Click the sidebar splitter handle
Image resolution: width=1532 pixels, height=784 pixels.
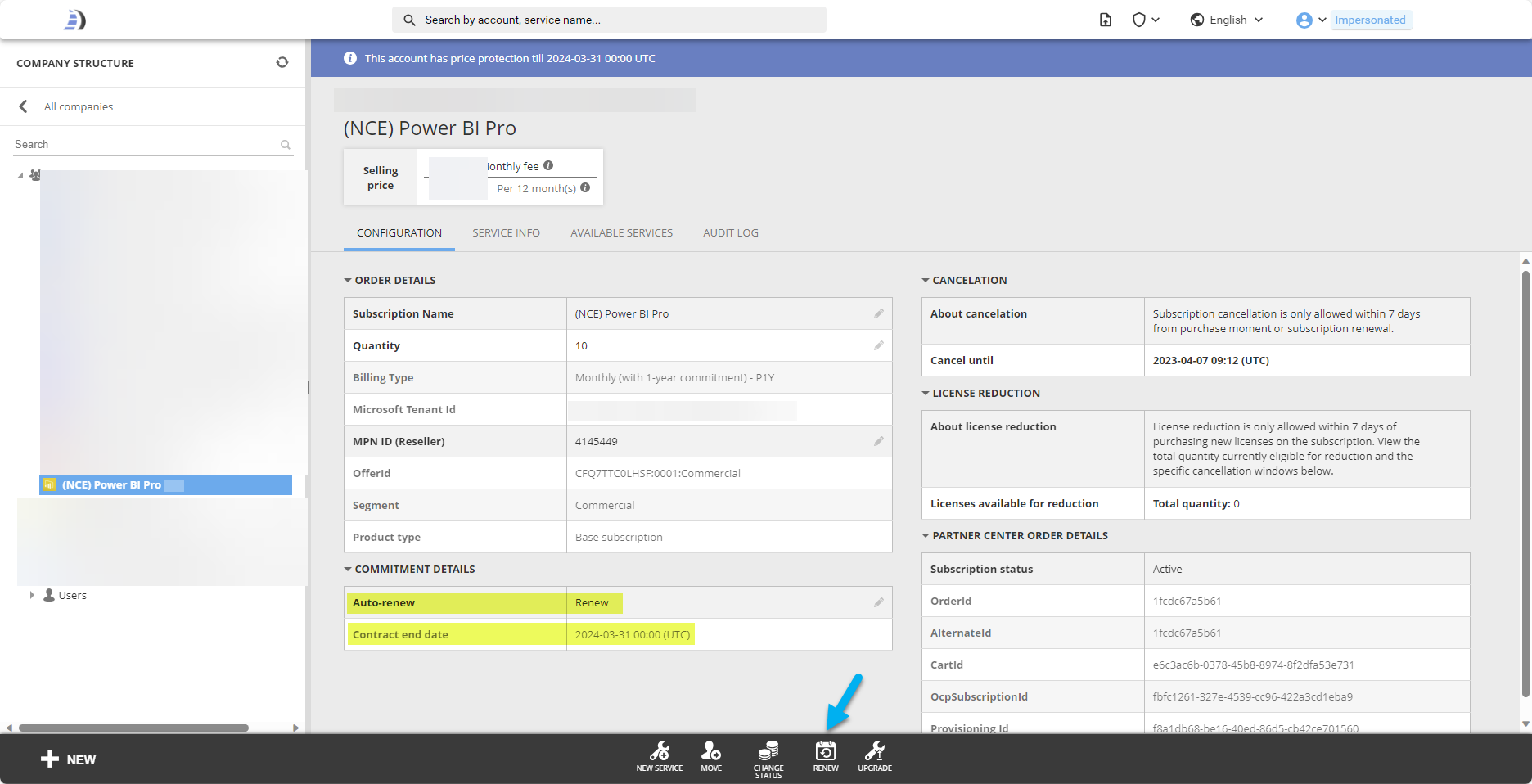click(x=308, y=386)
